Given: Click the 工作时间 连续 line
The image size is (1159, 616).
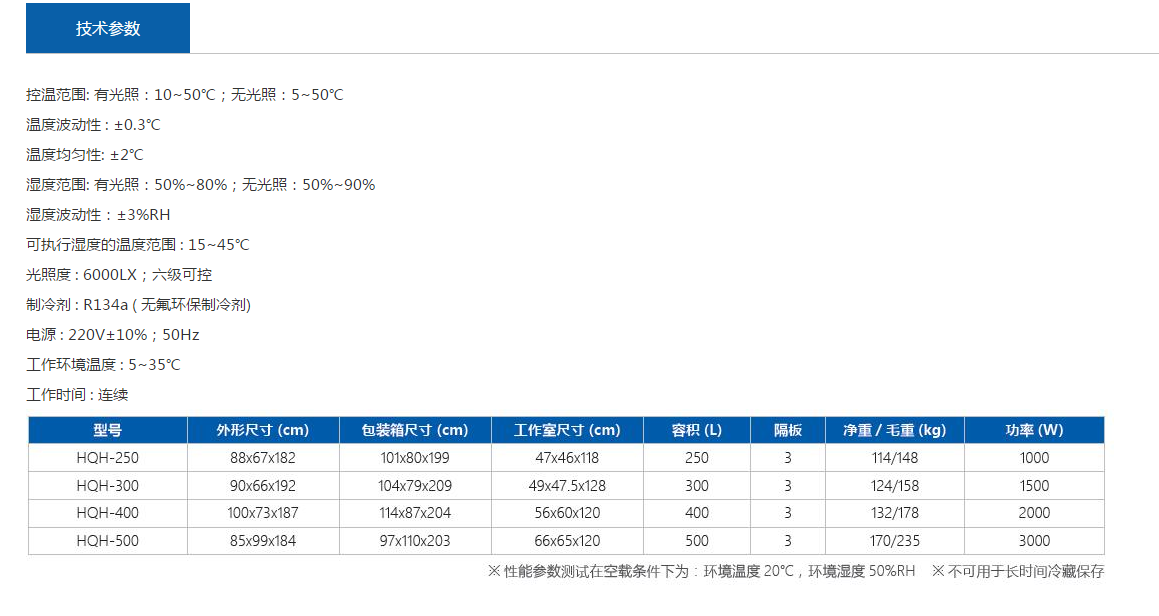Looking at the screenshot, I should [77, 394].
